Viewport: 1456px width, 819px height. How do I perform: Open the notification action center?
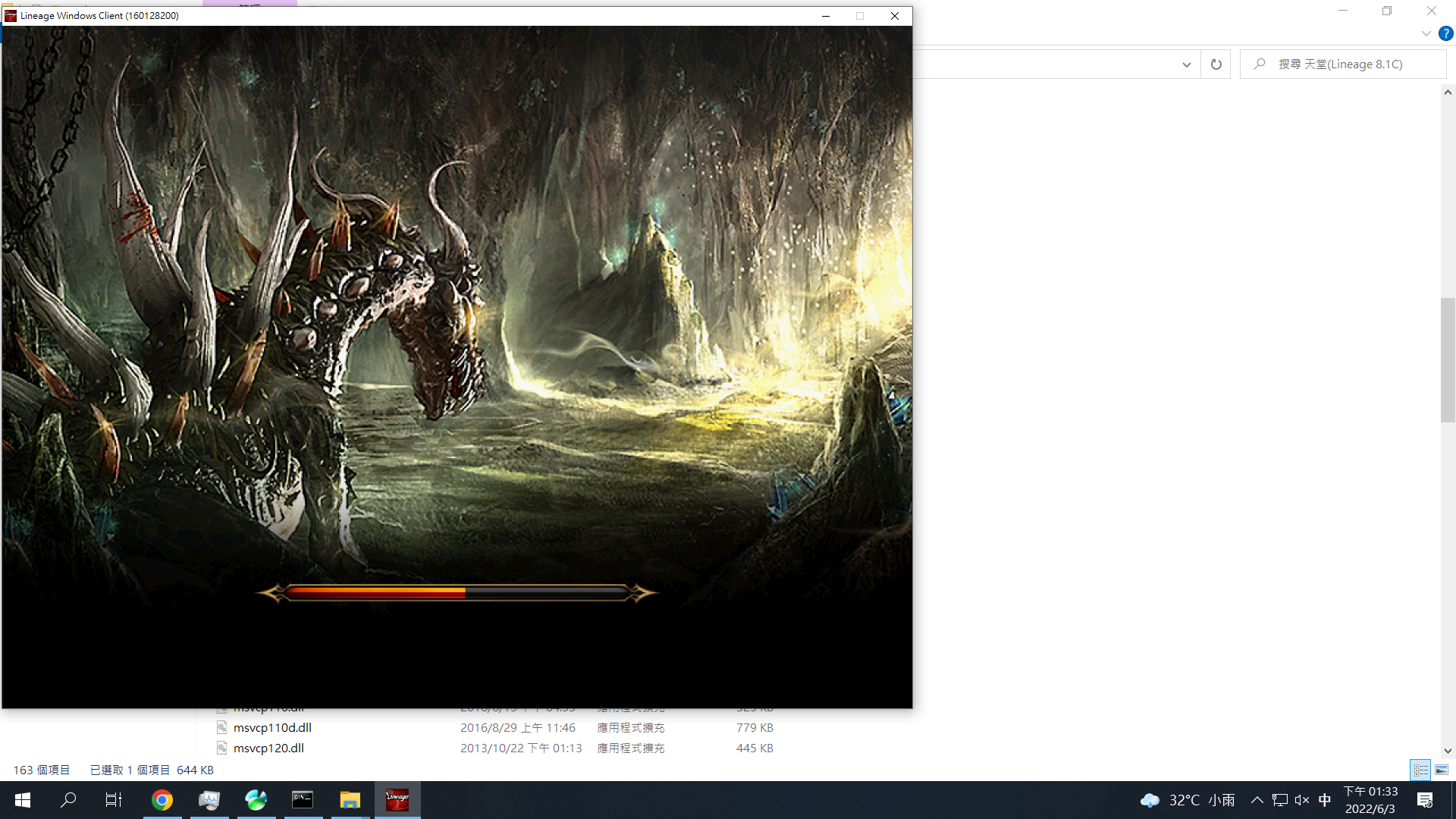coord(1425,800)
